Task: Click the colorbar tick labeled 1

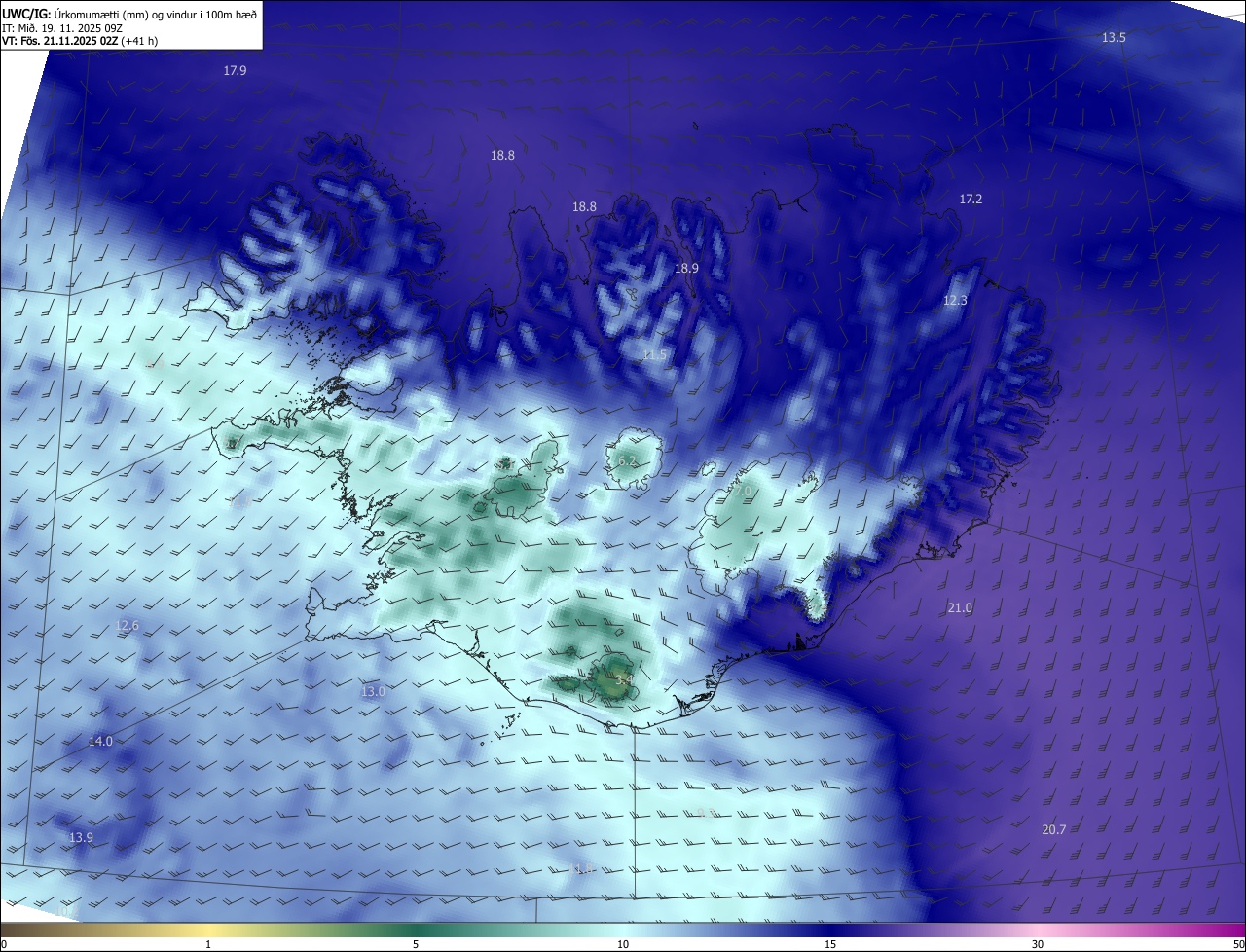Action: (x=208, y=944)
